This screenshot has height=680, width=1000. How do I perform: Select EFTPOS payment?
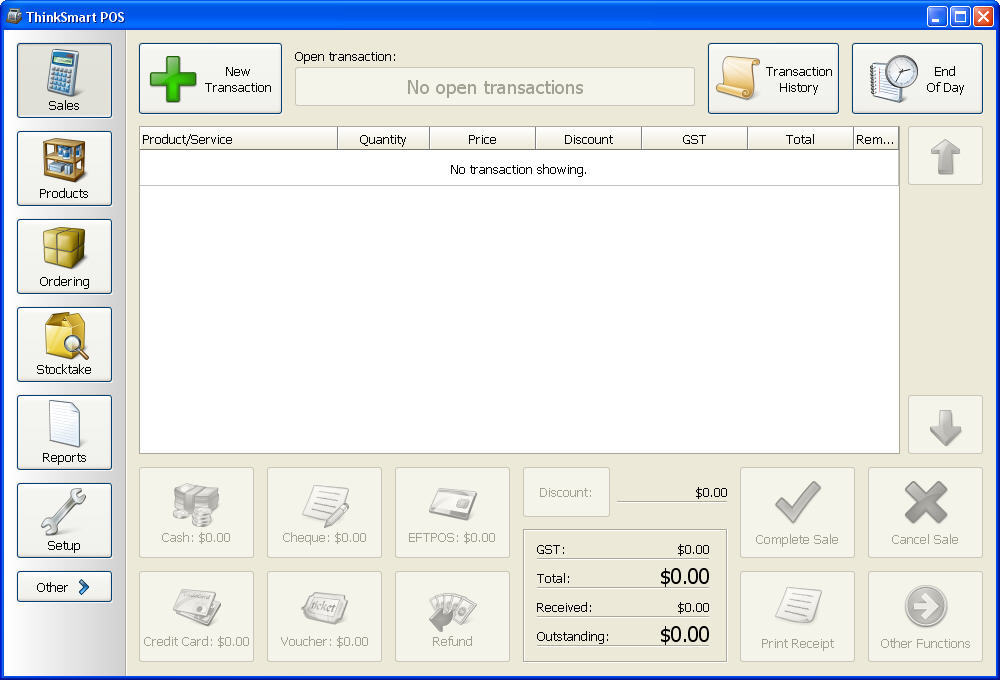tap(452, 512)
